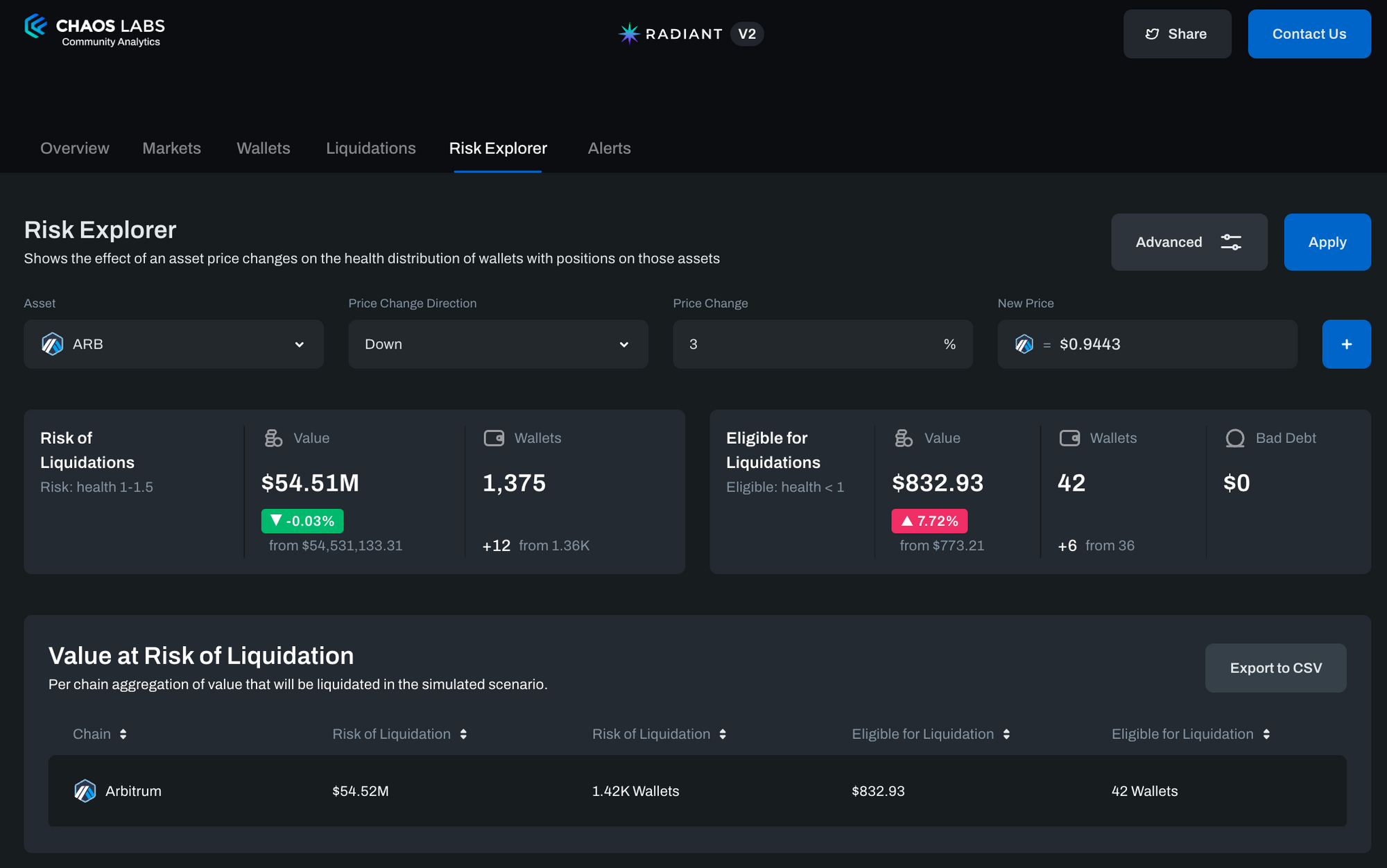Go to the Alerts tab
This screenshot has height=868, width=1387.
pos(609,148)
